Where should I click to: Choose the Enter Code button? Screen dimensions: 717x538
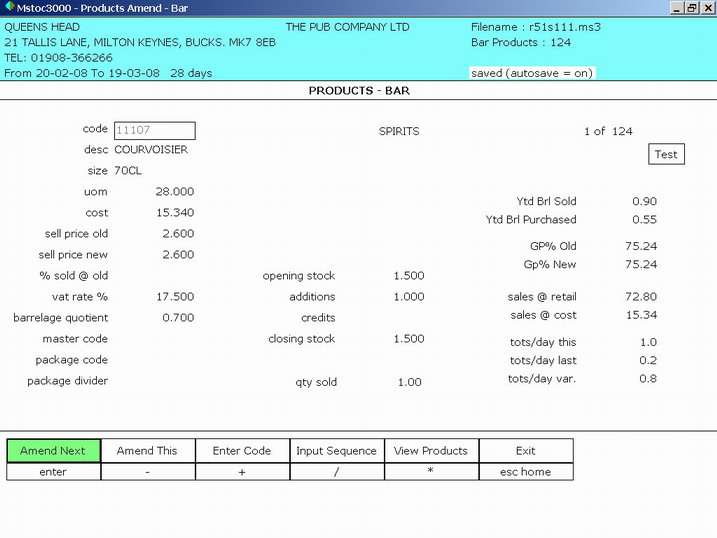pos(242,451)
